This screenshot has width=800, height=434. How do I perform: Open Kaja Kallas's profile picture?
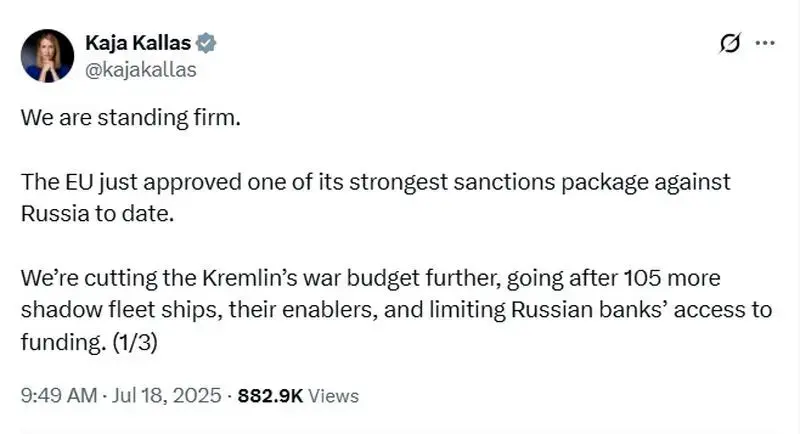[x=47, y=56]
